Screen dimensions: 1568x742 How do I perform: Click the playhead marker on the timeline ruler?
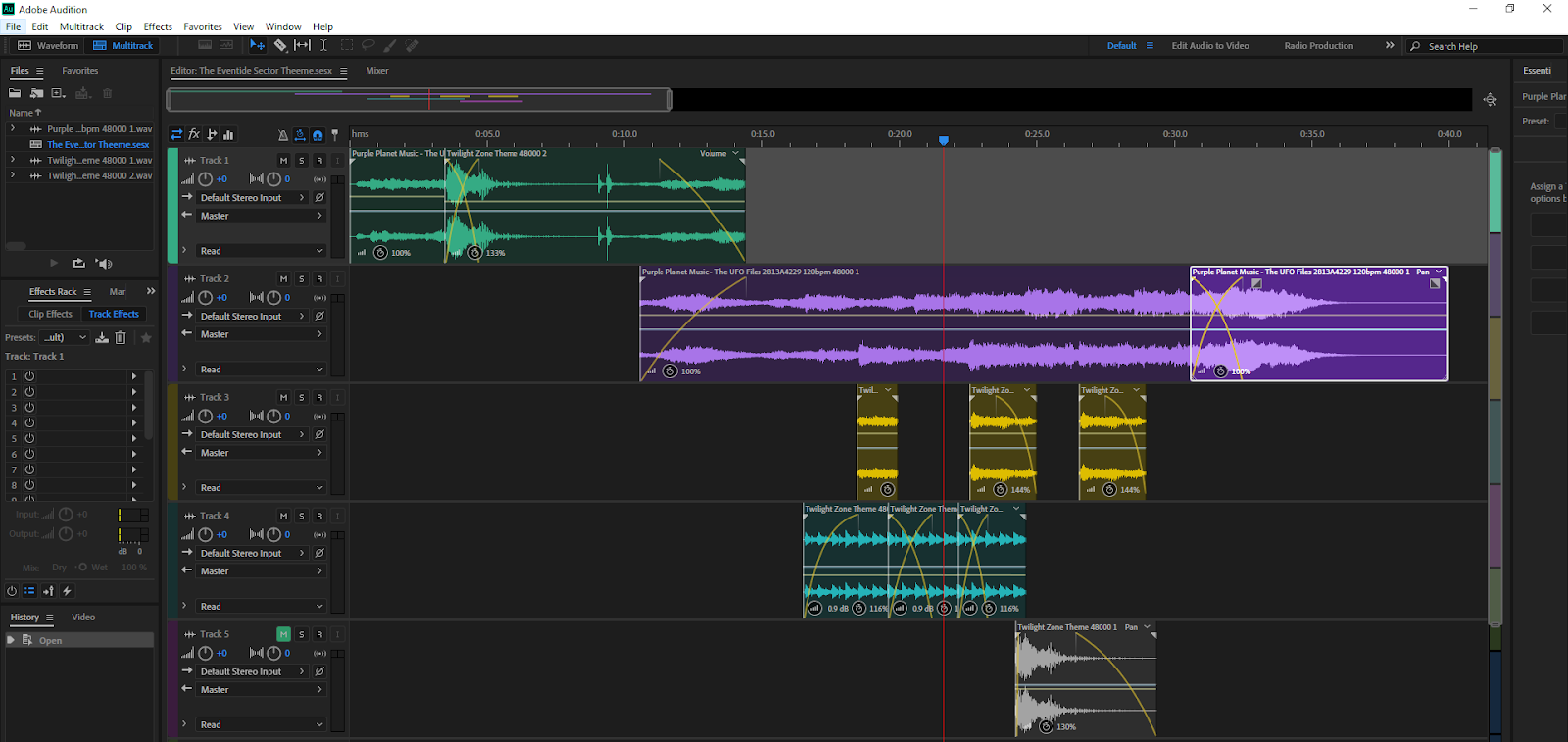pos(944,141)
